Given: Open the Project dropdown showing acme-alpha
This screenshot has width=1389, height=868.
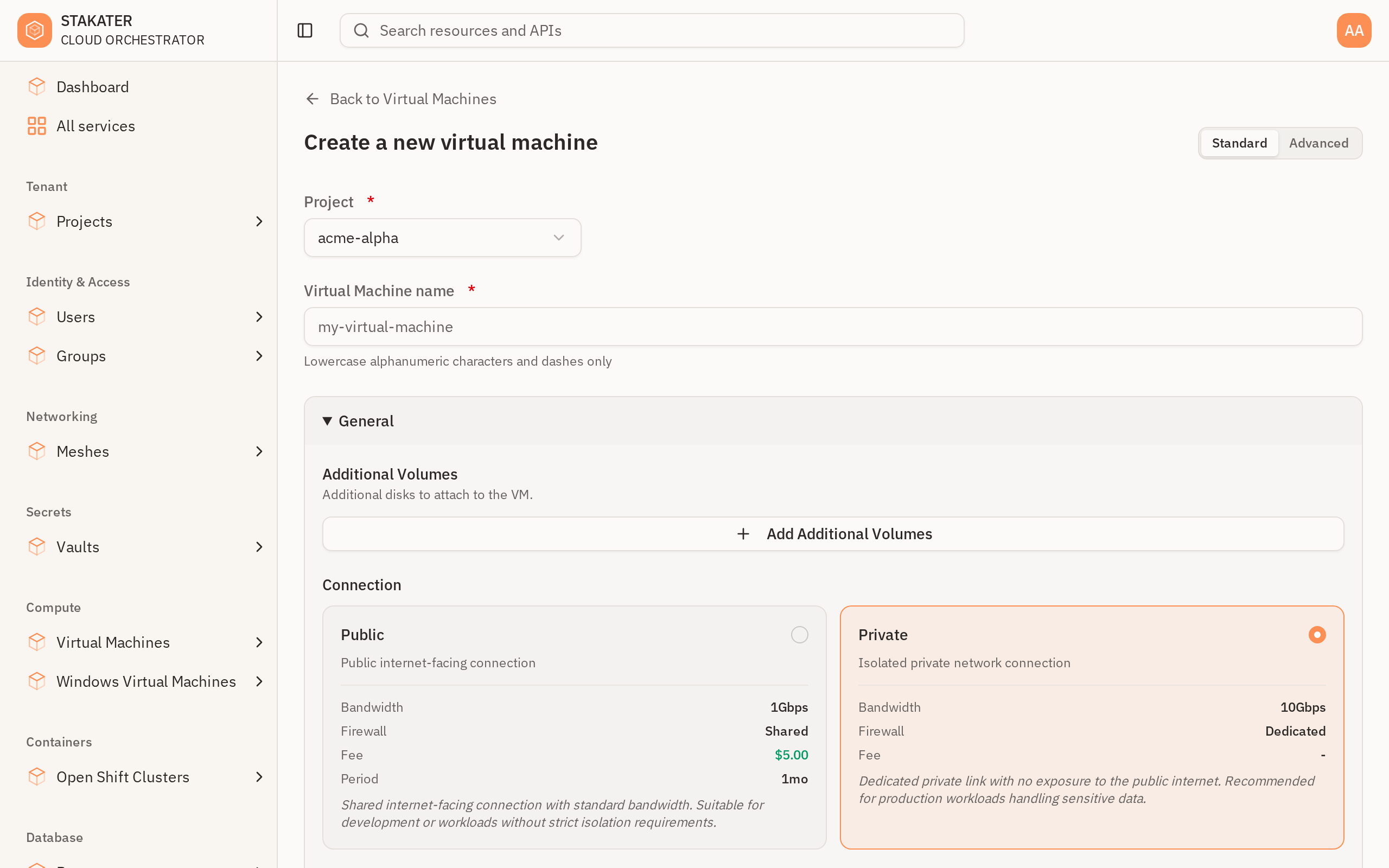Looking at the screenshot, I should [x=443, y=238].
